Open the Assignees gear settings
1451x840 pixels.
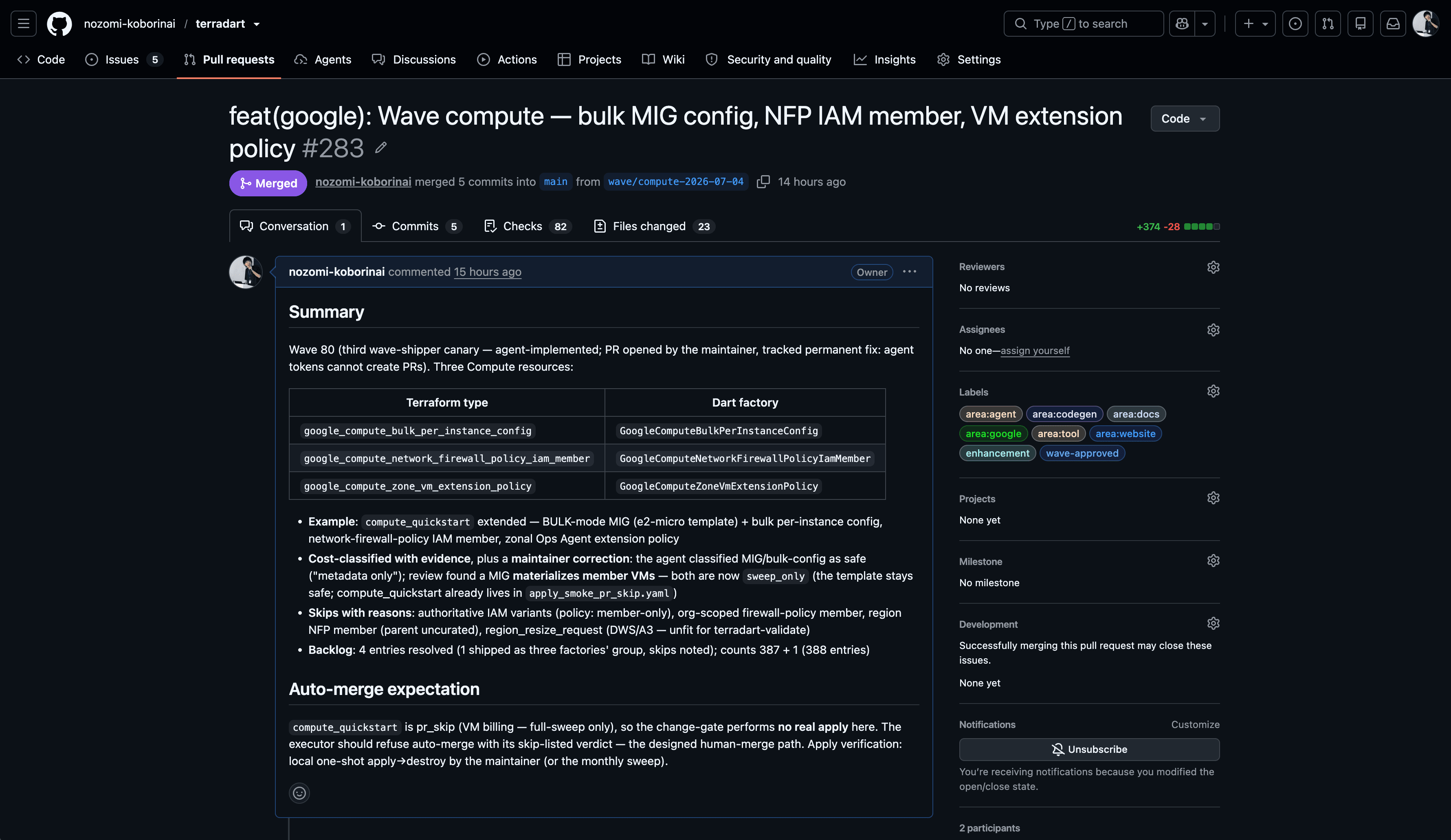1213,330
